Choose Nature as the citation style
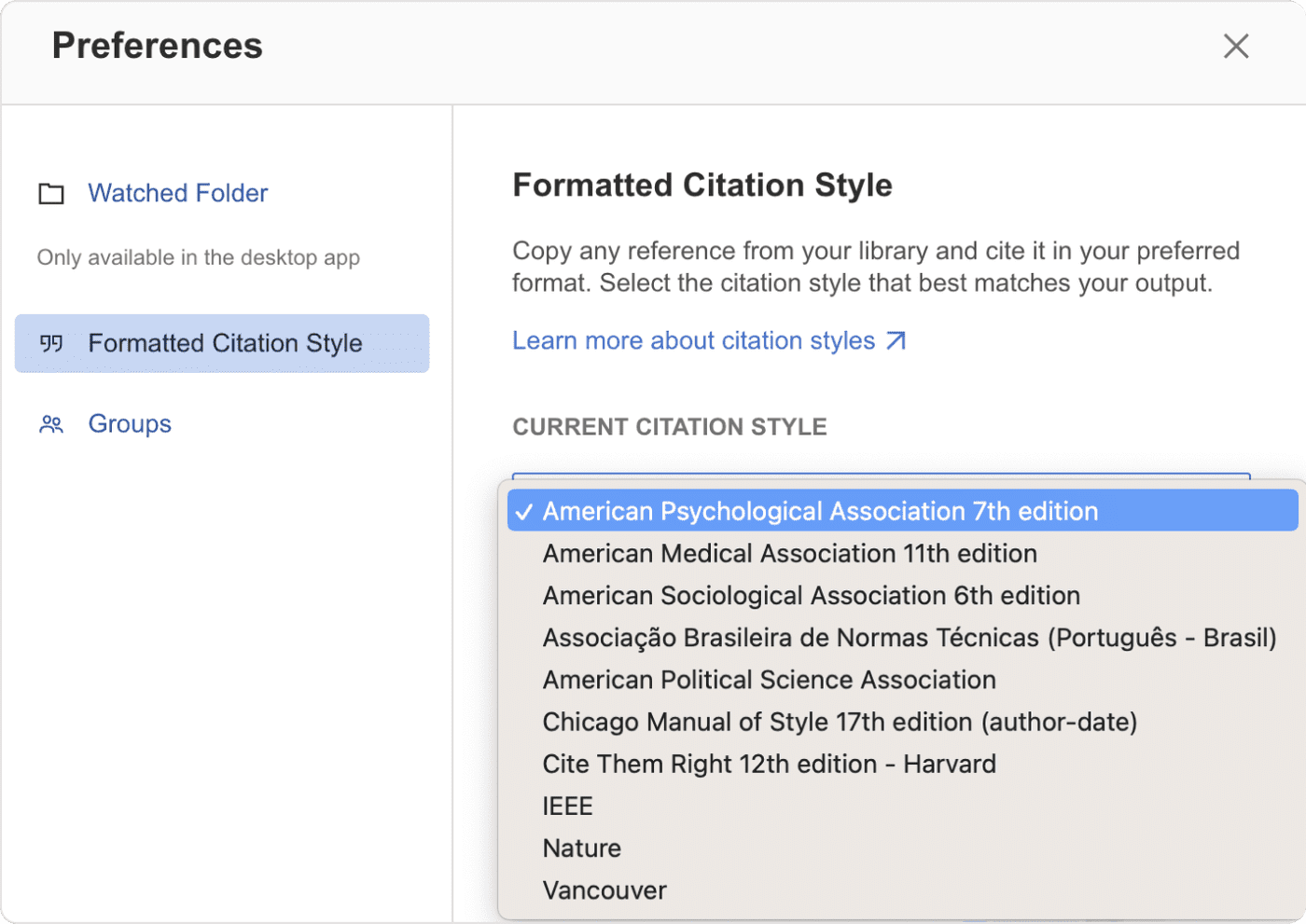Screen dimensions: 1306x924 click(581, 848)
